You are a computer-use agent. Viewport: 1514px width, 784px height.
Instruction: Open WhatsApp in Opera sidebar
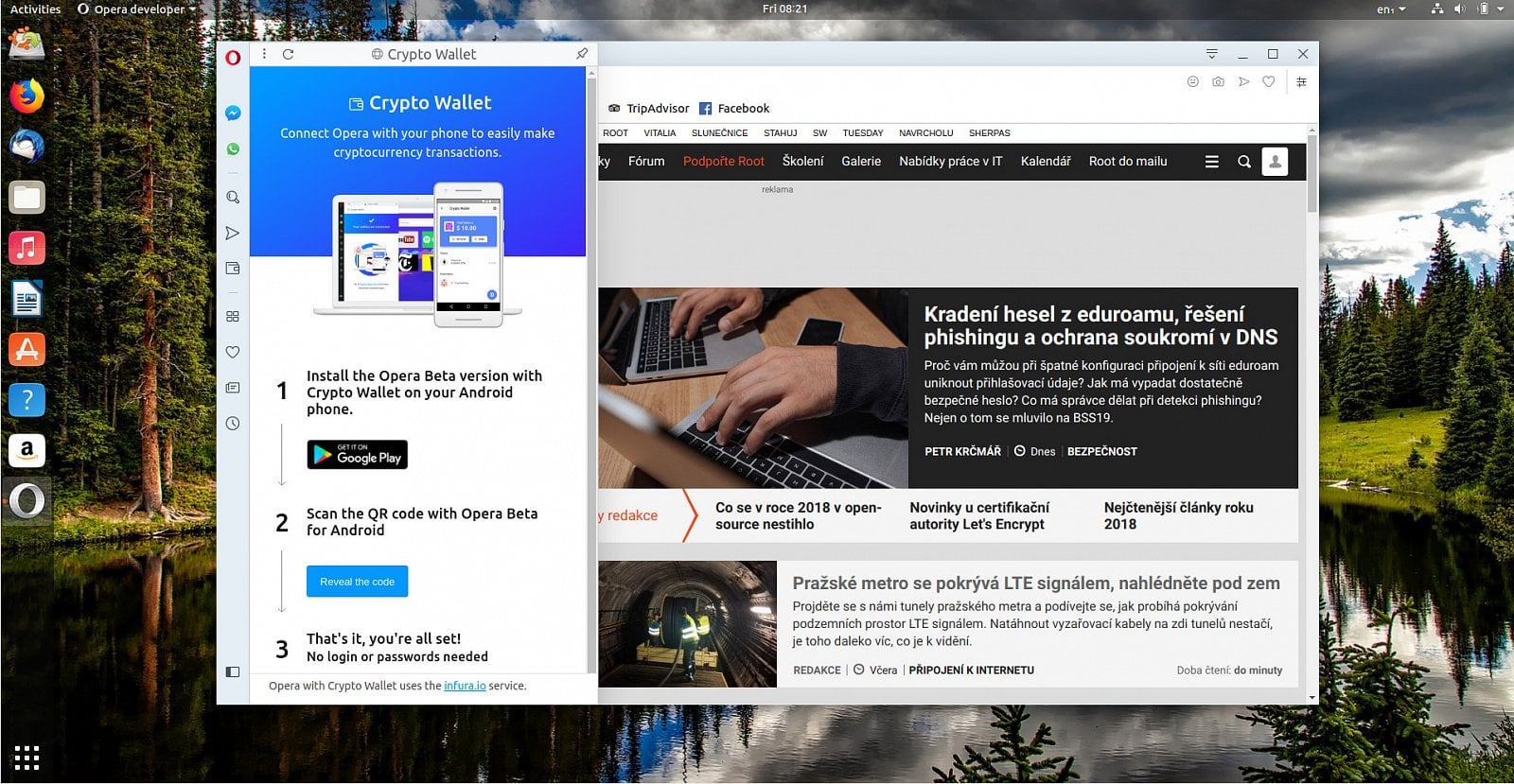pos(233,148)
